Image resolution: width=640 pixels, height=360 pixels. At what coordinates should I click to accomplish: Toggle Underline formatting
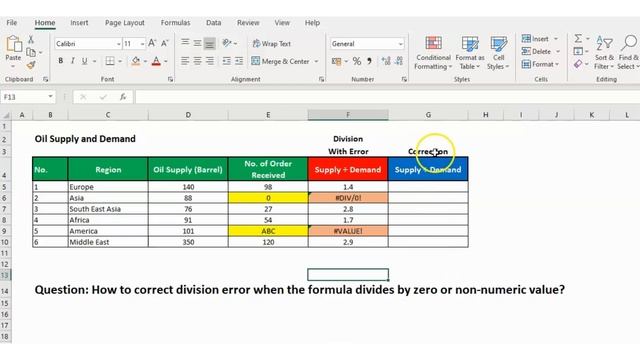[x=84, y=61]
